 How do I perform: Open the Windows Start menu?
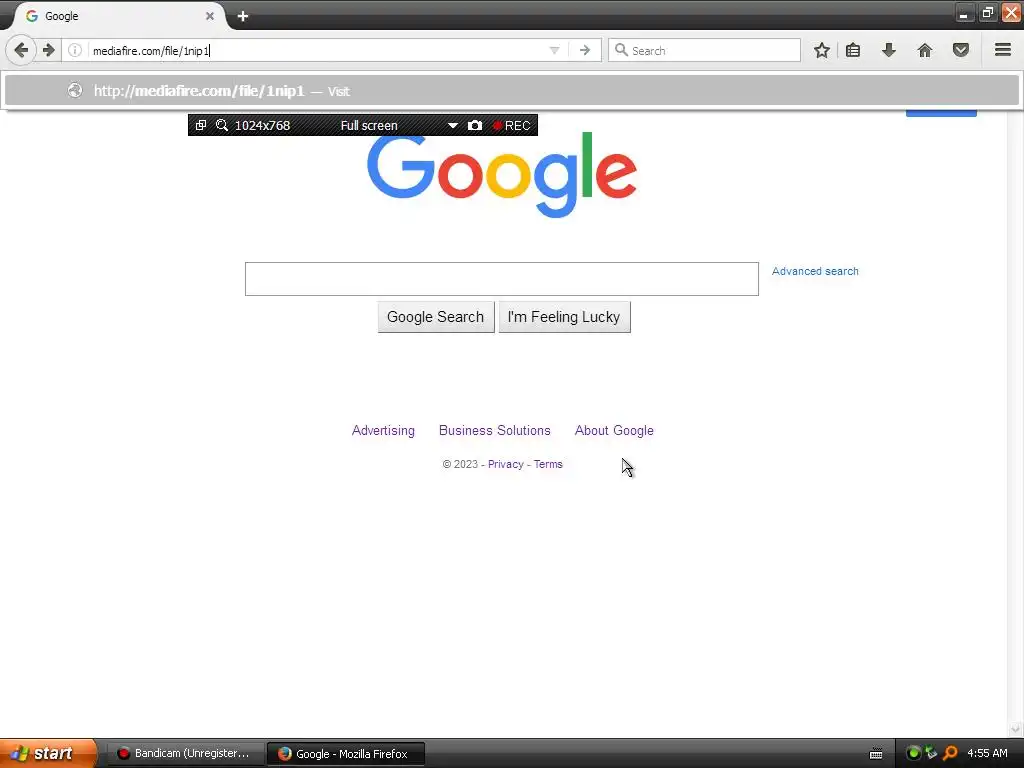click(x=47, y=753)
